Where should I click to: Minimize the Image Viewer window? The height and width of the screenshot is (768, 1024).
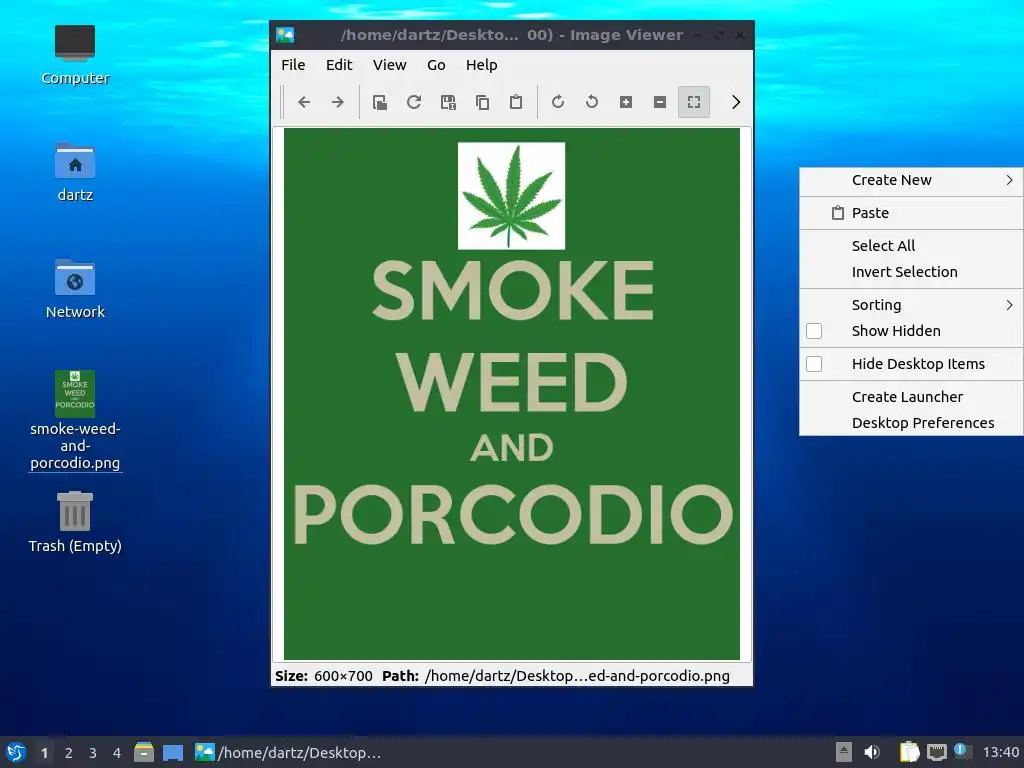pos(698,35)
